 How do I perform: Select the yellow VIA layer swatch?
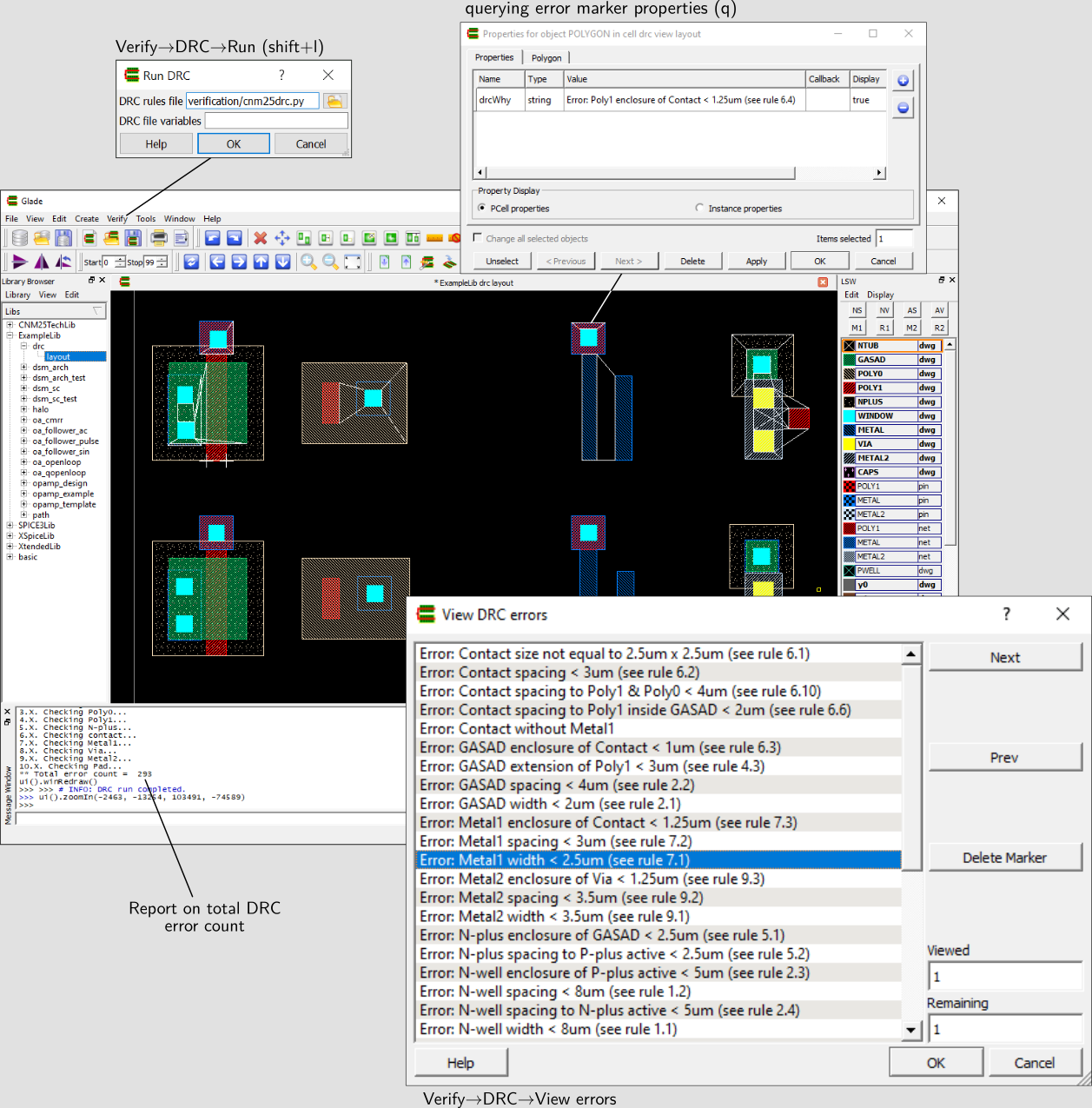[x=850, y=444]
